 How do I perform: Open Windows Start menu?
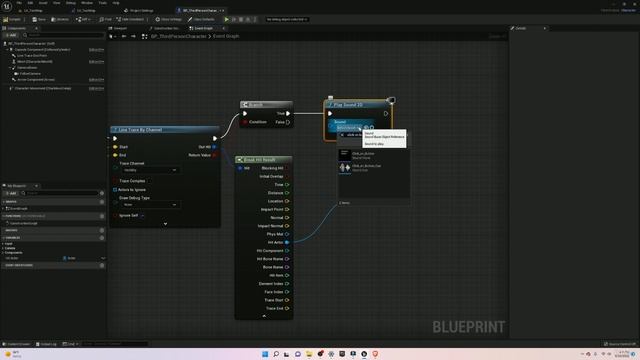265,354
